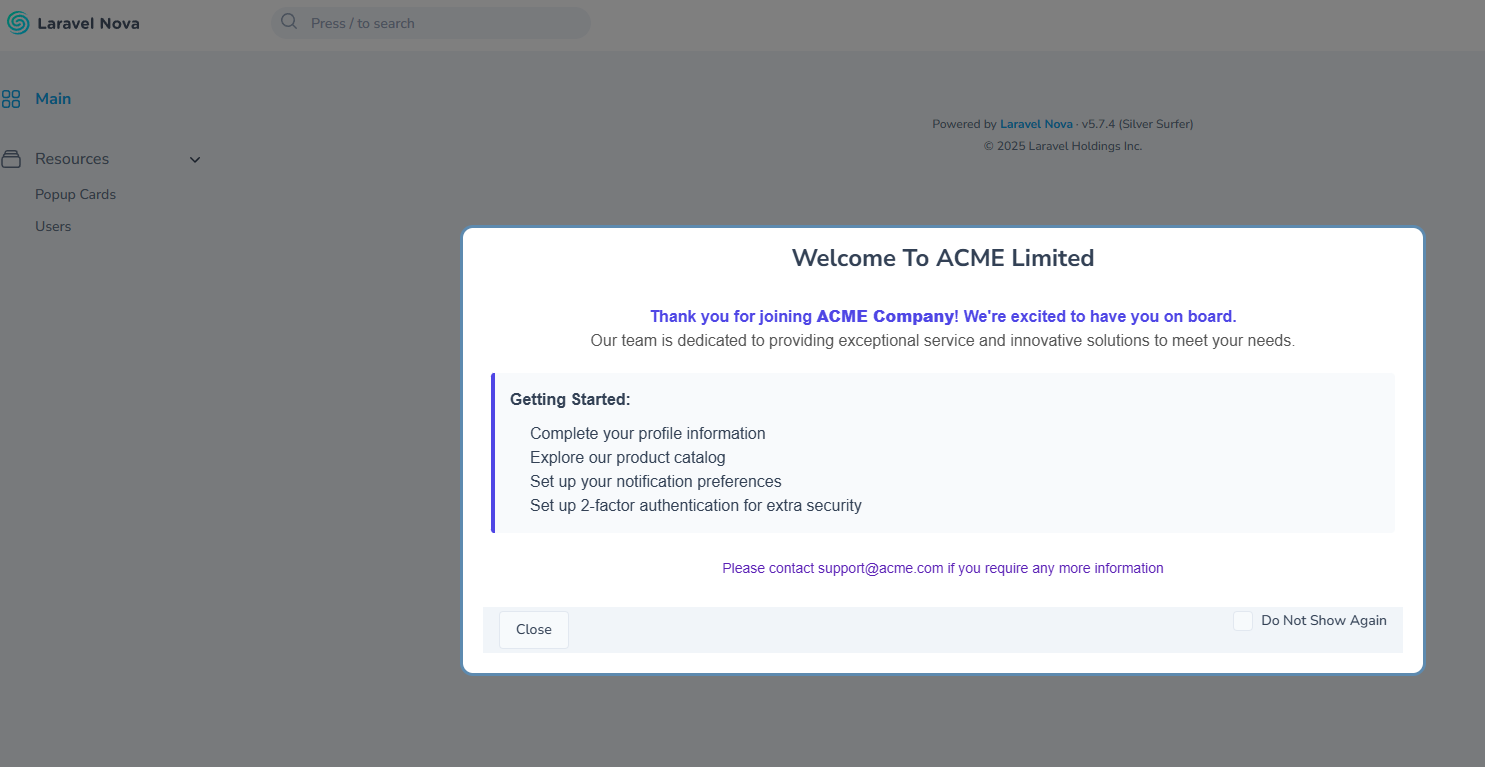Screen dimensions: 1485x767
Task: Click the magnifying glass search icon
Action: coord(289,22)
